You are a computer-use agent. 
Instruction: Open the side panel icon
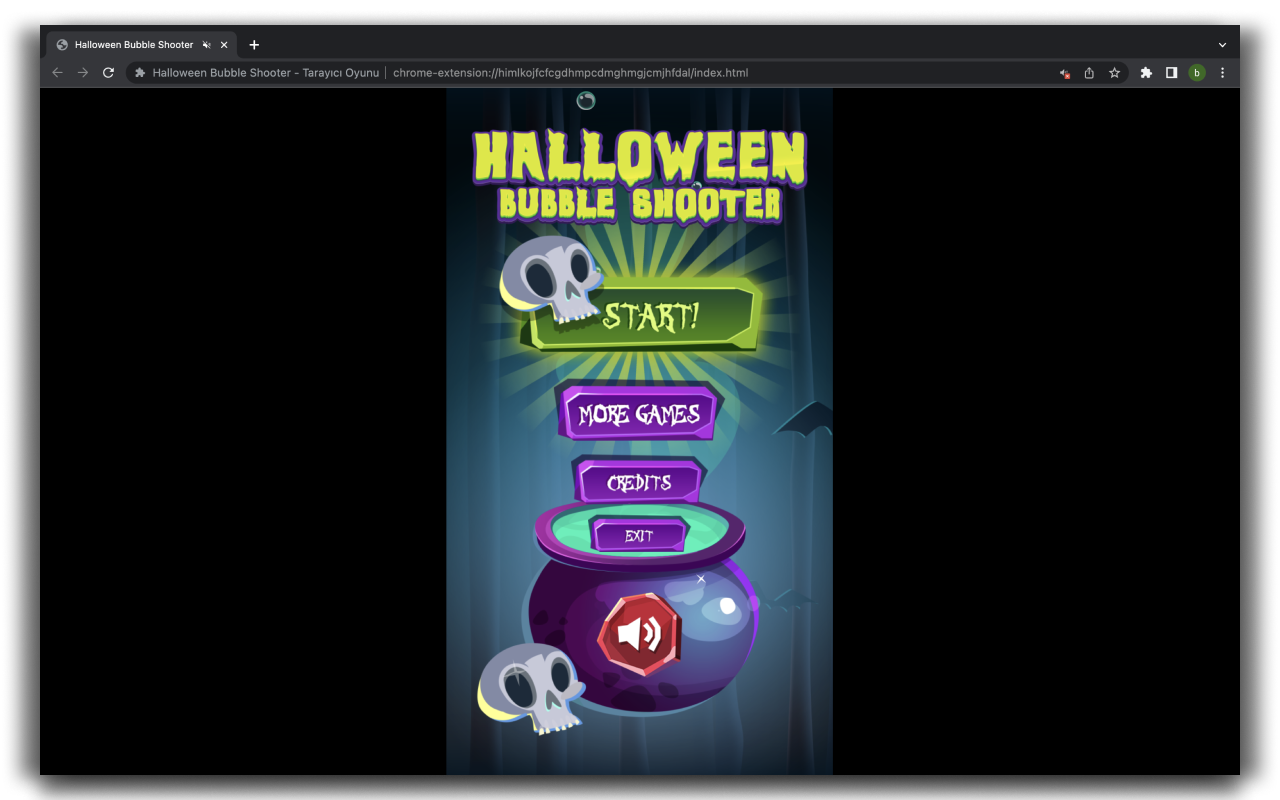coord(1171,72)
